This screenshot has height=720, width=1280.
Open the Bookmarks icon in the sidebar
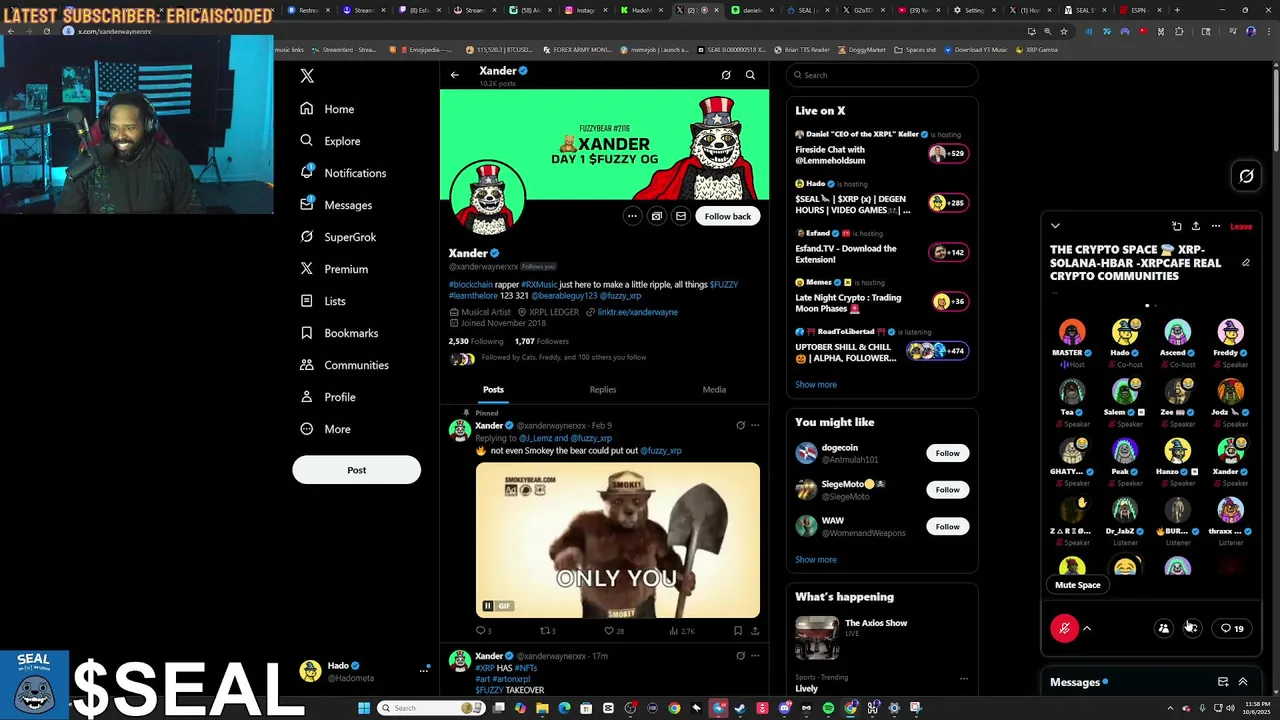pos(306,333)
